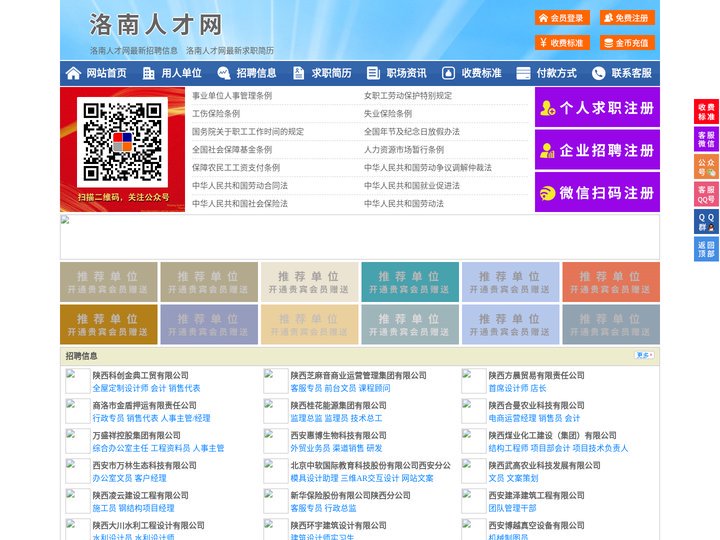Click the 客服QQ号 sidebar button
The height and width of the screenshot is (540, 720).
pos(706,194)
